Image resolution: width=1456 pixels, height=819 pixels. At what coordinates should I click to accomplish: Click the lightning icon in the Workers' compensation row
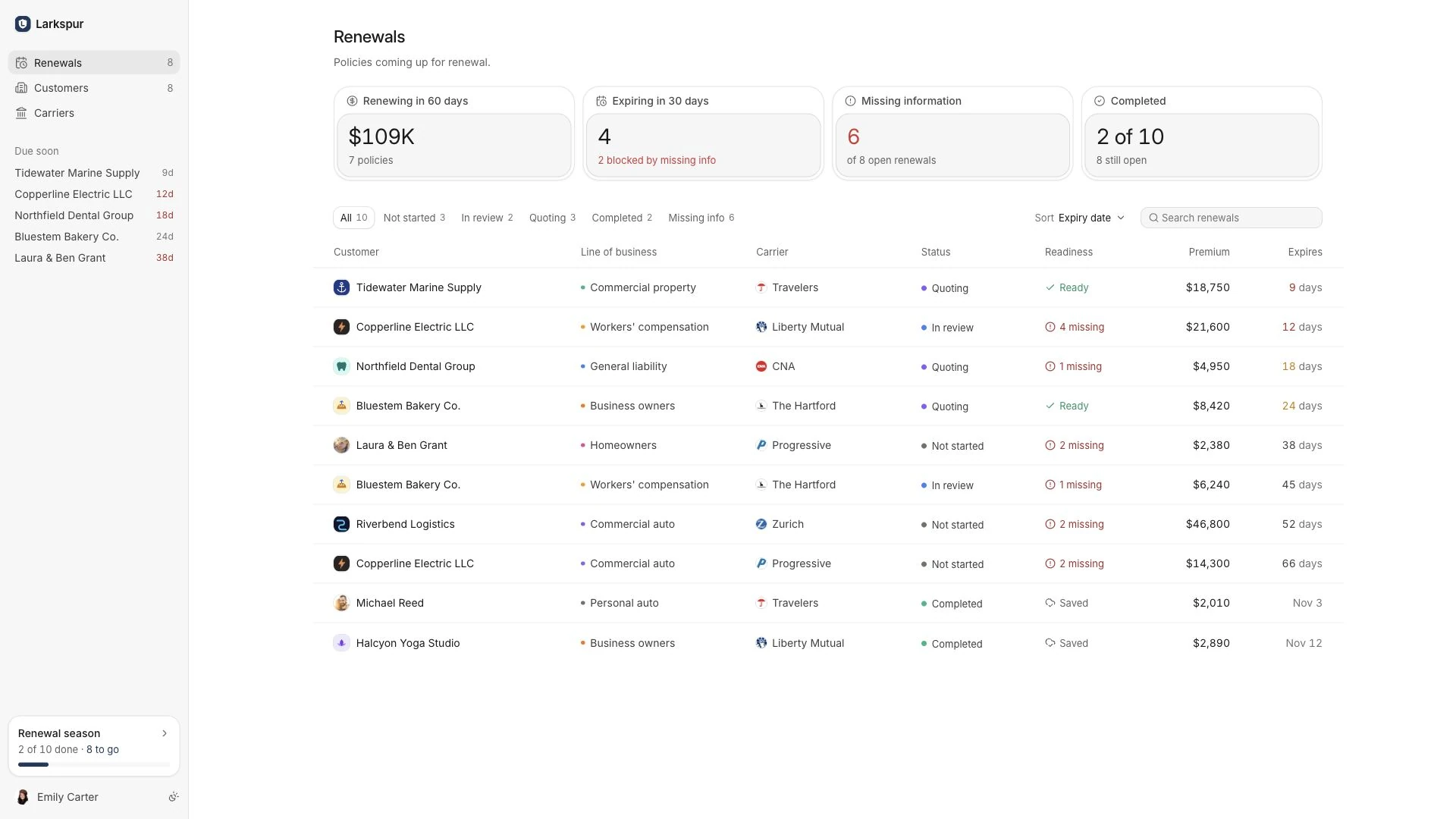click(x=341, y=327)
